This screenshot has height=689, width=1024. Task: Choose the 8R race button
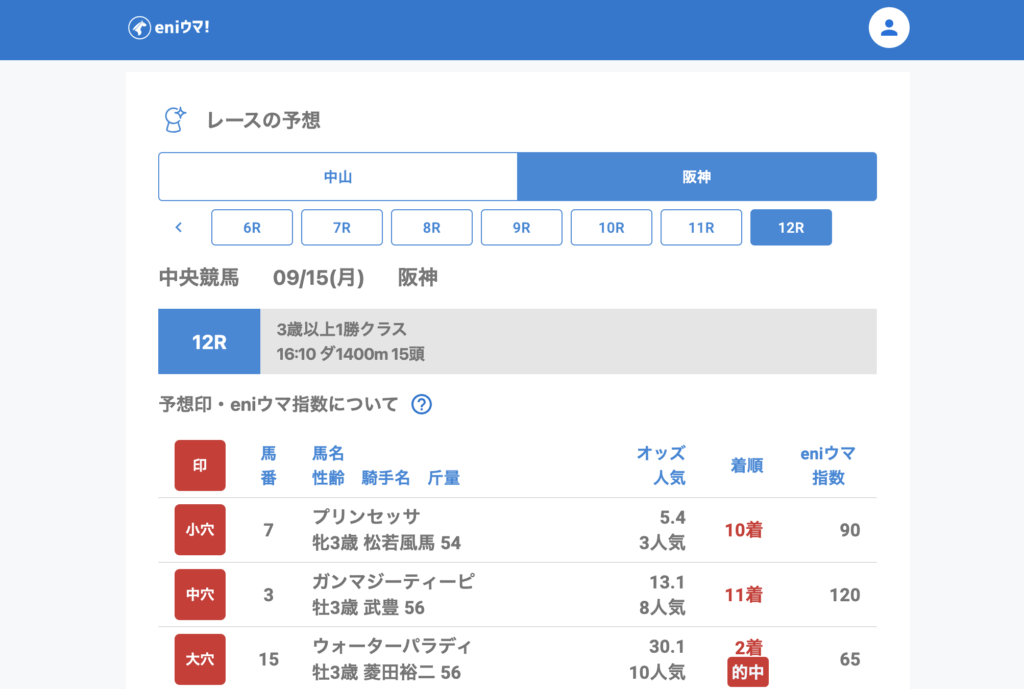tap(432, 227)
